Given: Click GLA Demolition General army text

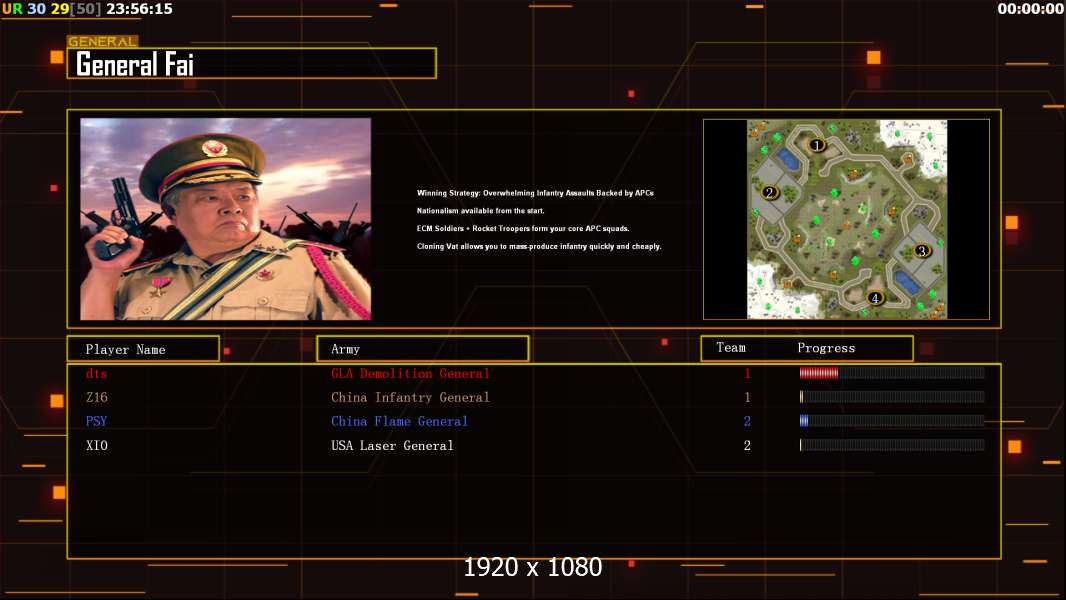Looking at the screenshot, I should tap(410, 373).
